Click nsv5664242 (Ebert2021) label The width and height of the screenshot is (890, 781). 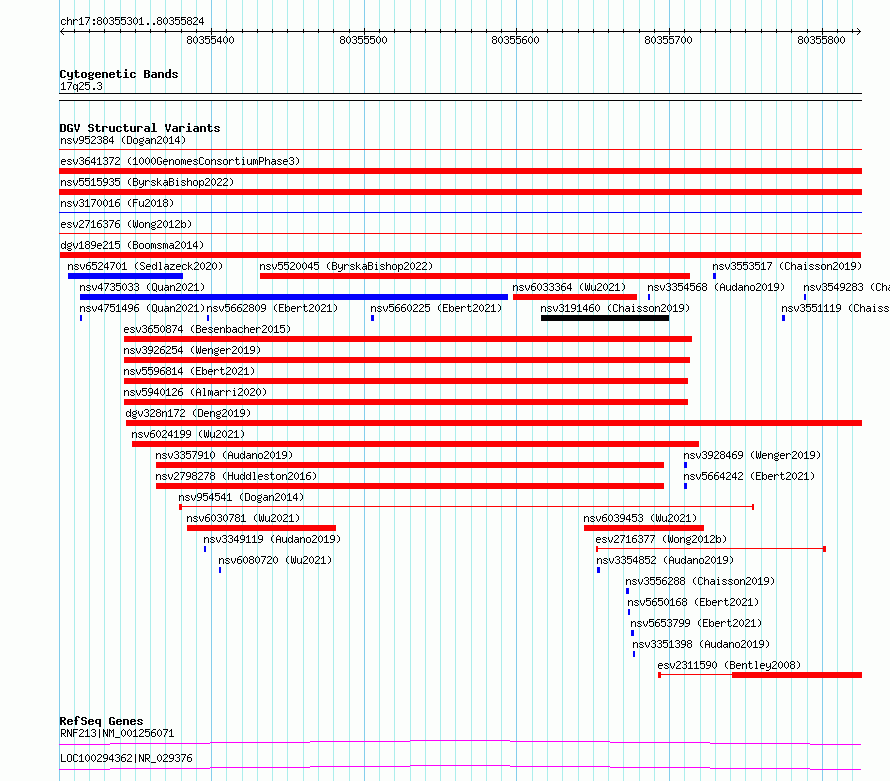pos(749,476)
